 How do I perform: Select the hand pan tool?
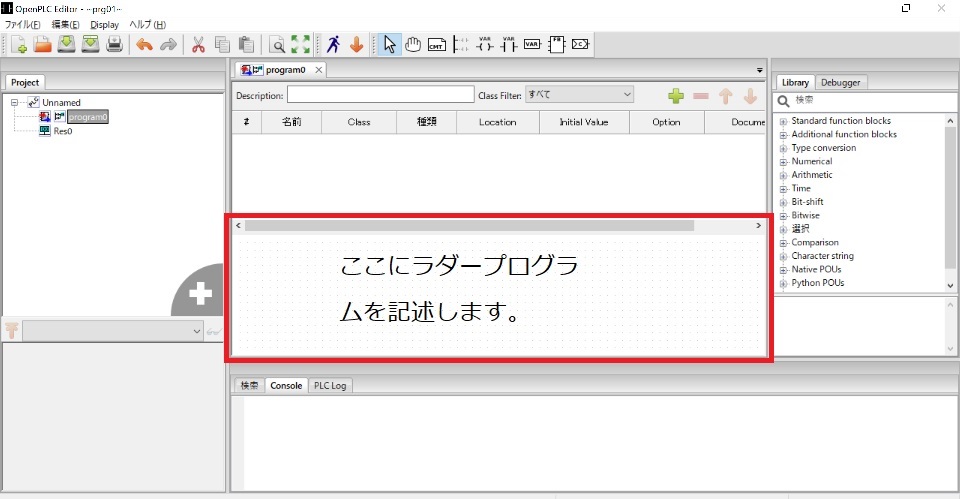tap(413, 44)
